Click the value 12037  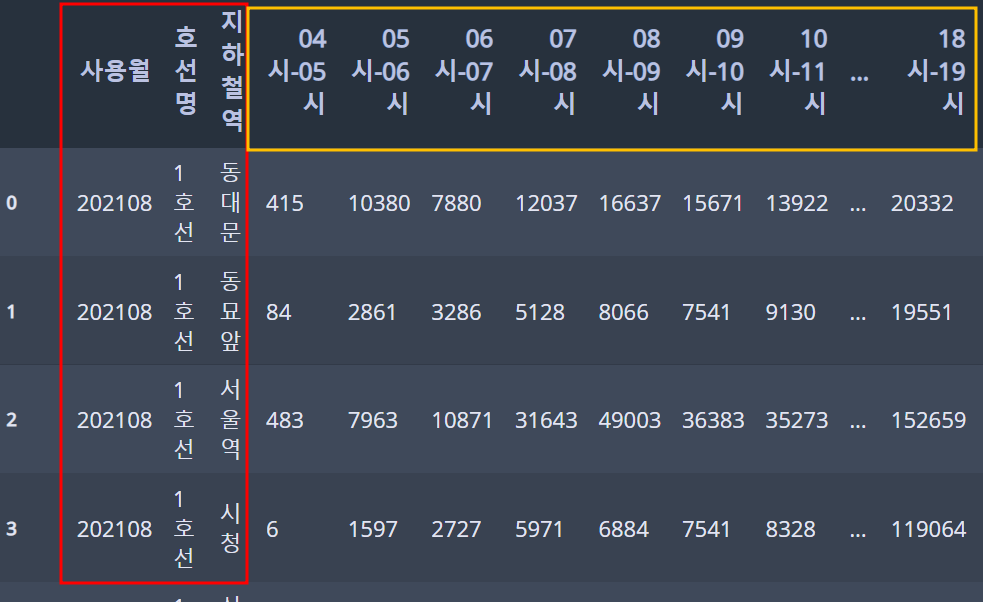pyautogui.click(x=546, y=203)
